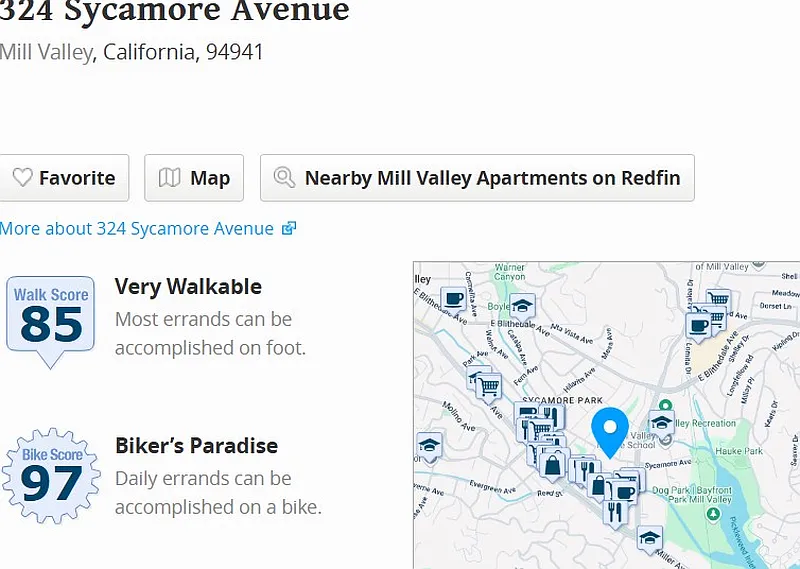Select the school marker near Boyle Park
The image size is (800, 569).
coord(523,306)
